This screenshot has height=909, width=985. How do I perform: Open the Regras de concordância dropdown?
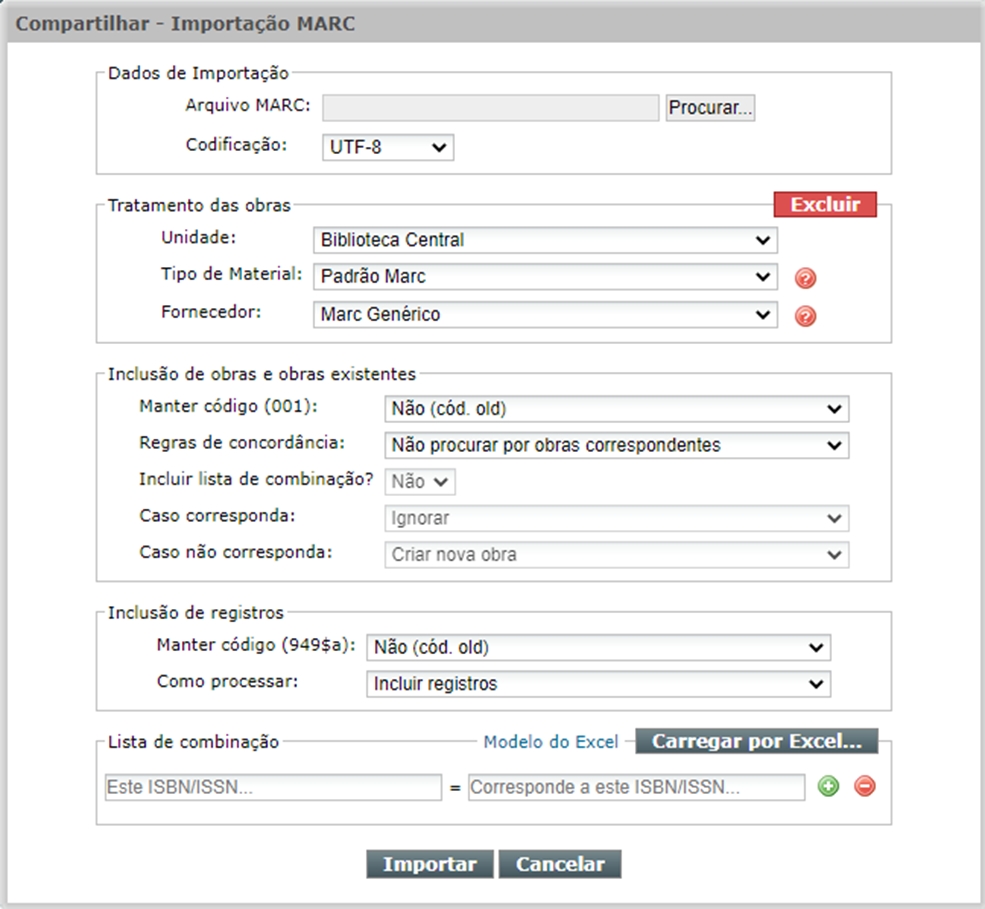pyautogui.click(x=616, y=445)
